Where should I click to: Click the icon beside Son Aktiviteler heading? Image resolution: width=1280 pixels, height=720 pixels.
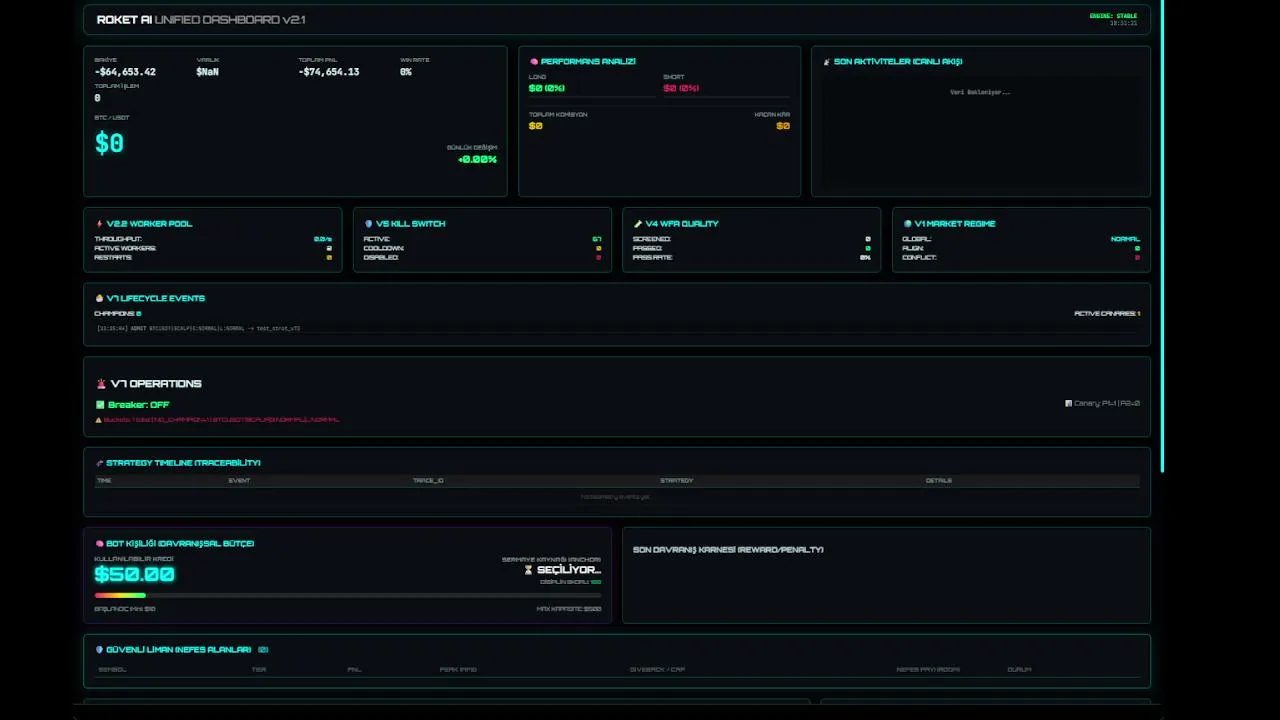827,62
